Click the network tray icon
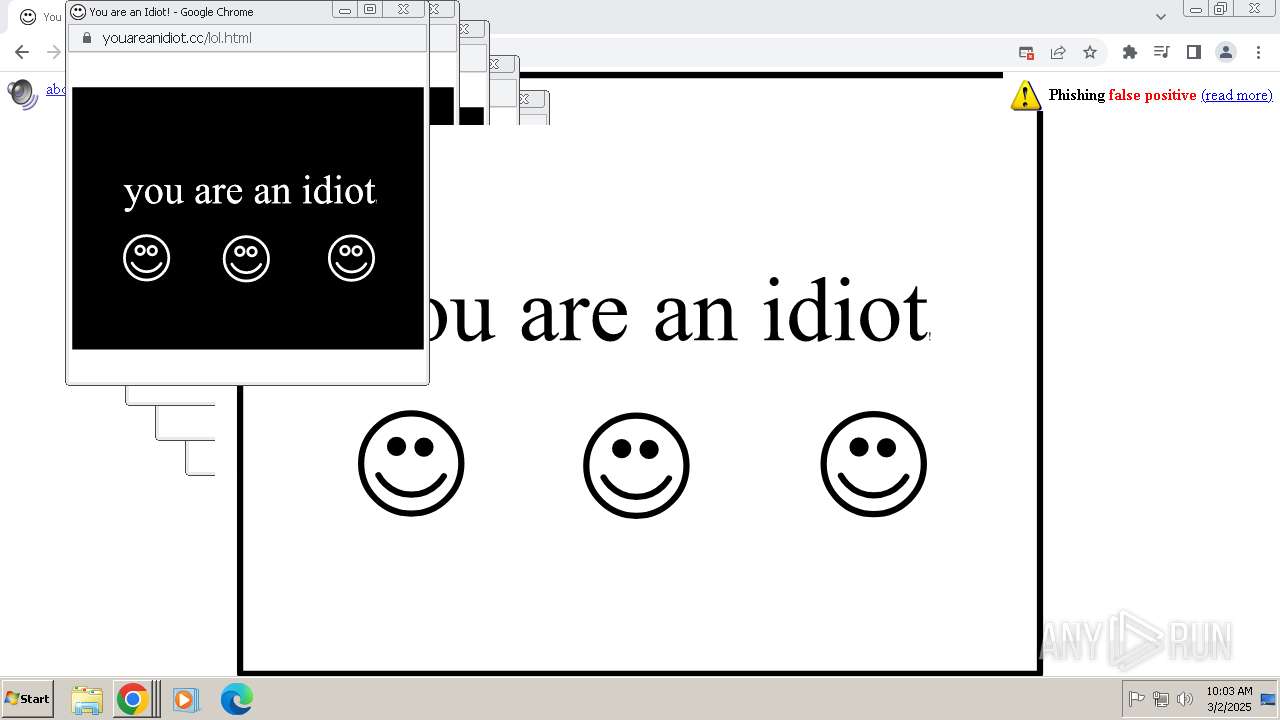This screenshot has height=720, width=1280. pyautogui.click(x=1161, y=699)
